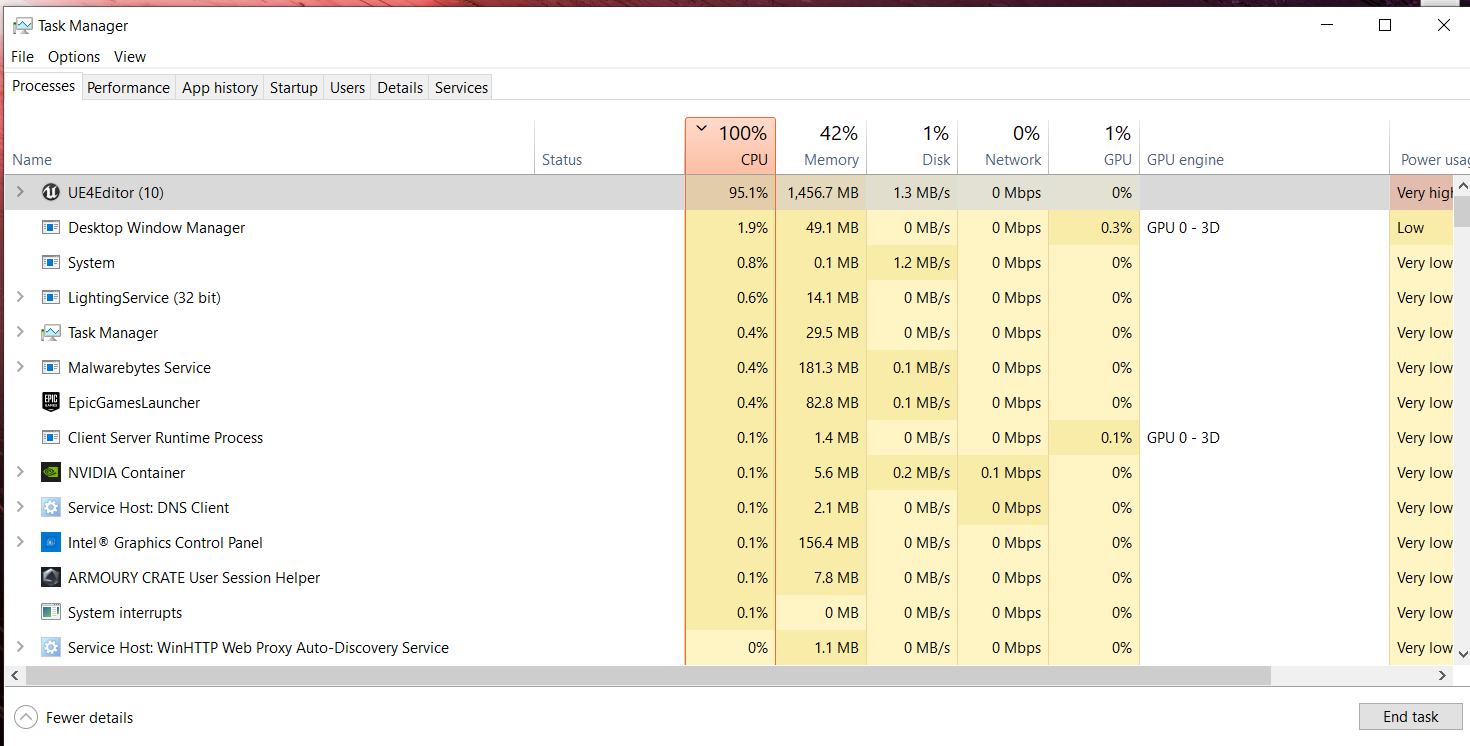This screenshot has width=1470, height=746.
Task: Switch to the Details tab
Action: (x=400, y=87)
